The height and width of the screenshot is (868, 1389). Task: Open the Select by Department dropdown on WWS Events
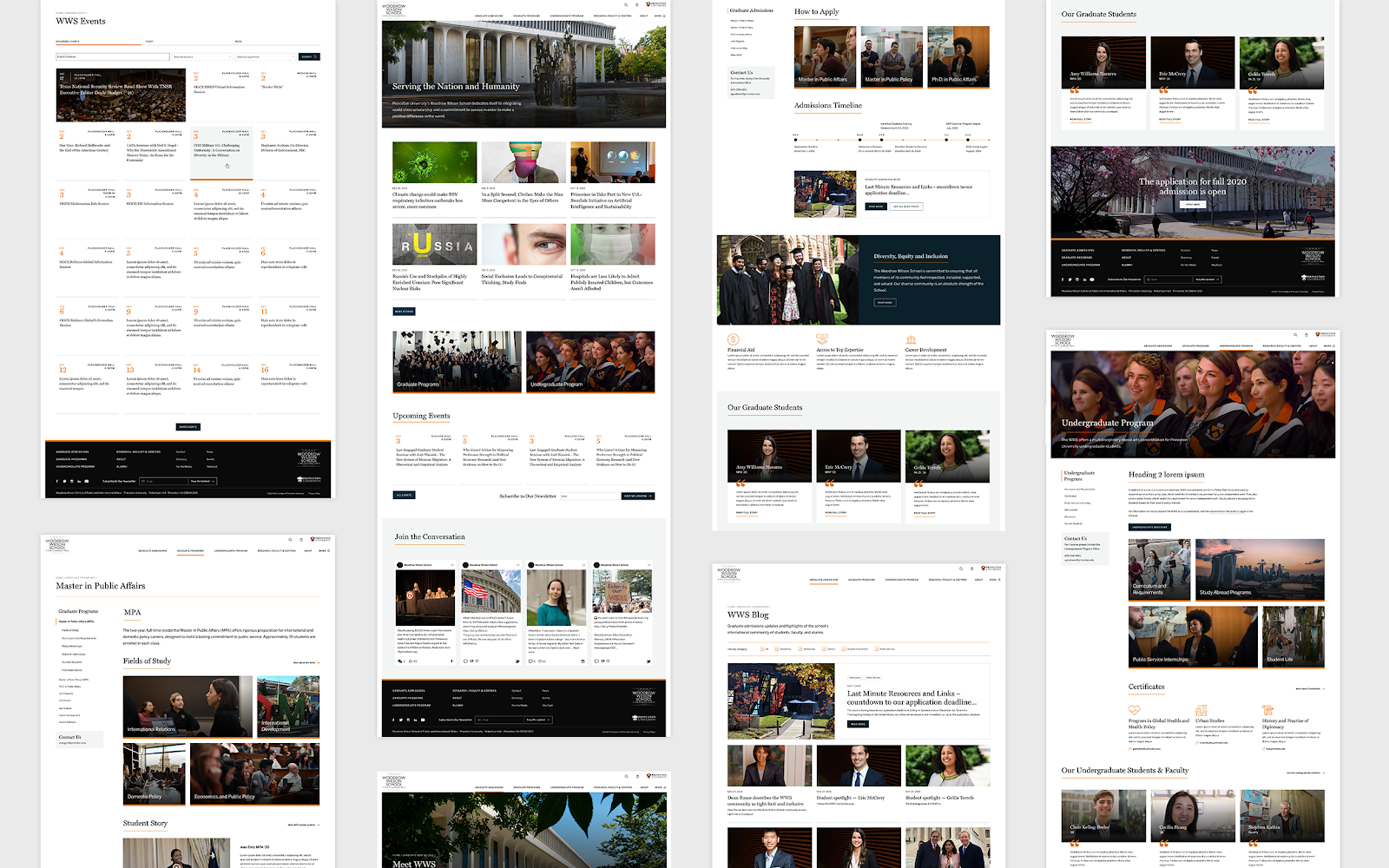tap(266, 57)
